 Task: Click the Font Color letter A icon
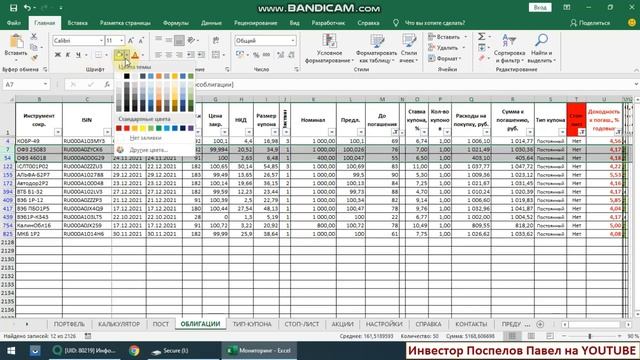click(x=135, y=55)
